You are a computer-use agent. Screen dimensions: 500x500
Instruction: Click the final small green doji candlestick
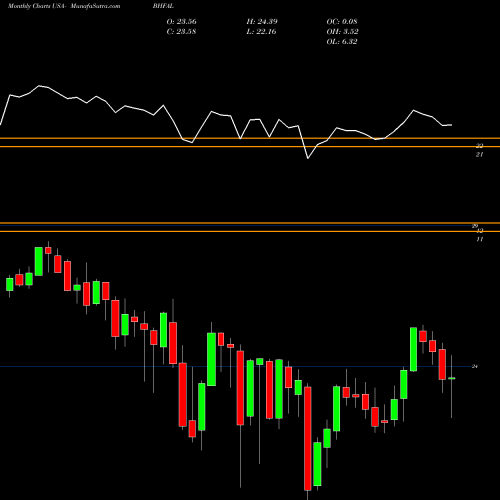(452, 378)
